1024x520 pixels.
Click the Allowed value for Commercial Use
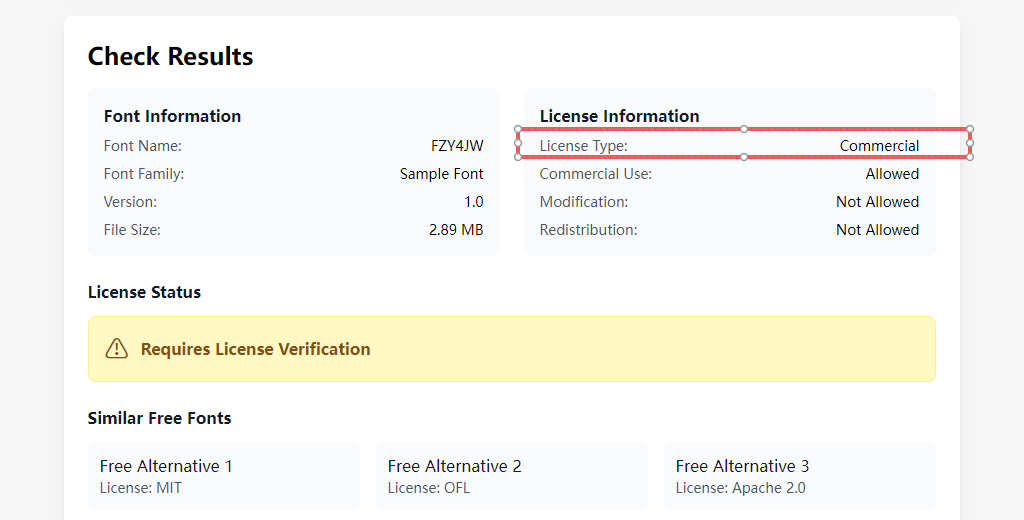coord(892,174)
